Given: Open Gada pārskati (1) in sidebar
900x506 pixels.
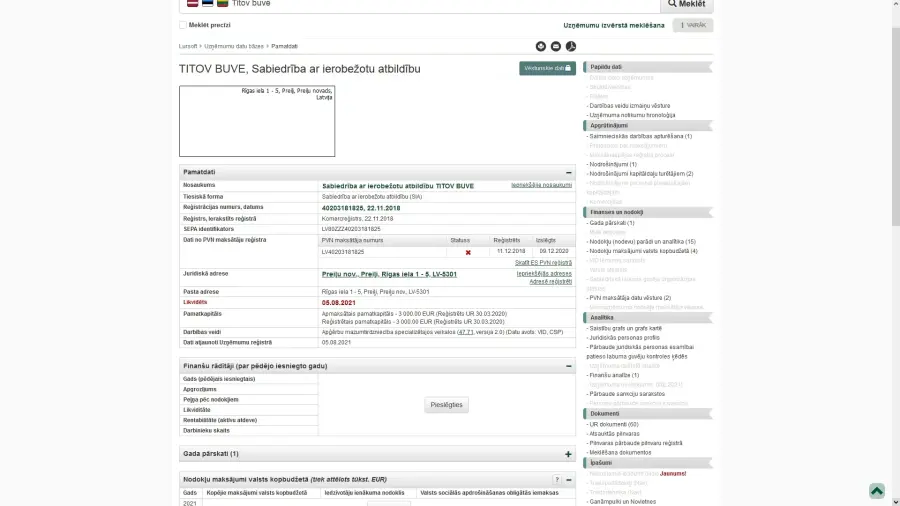Looking at the screenshot, I should 612,223.
